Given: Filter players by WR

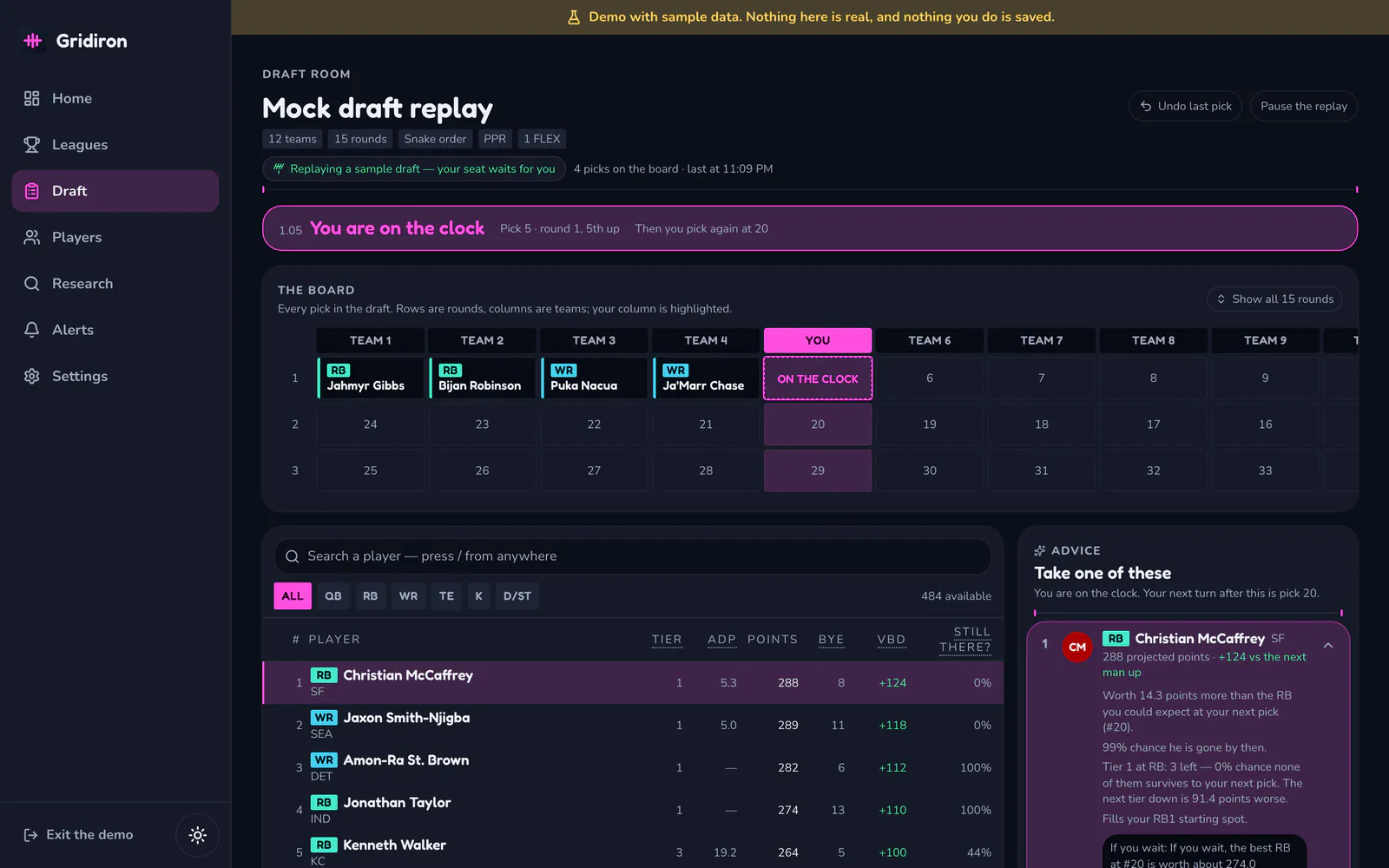Looking at the screenshot, I should click(x=409, y=596).
